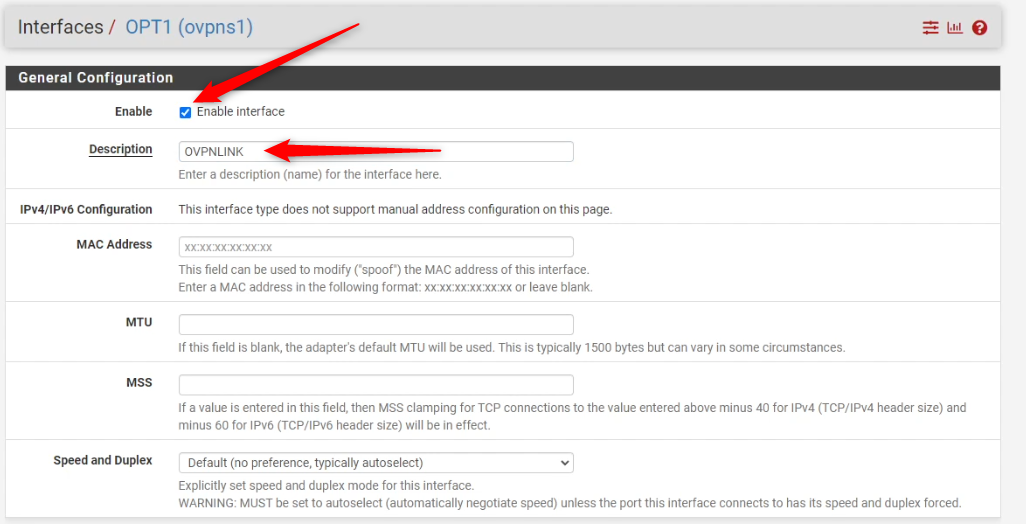Click the Speed and Duplex label

(103, 461)
